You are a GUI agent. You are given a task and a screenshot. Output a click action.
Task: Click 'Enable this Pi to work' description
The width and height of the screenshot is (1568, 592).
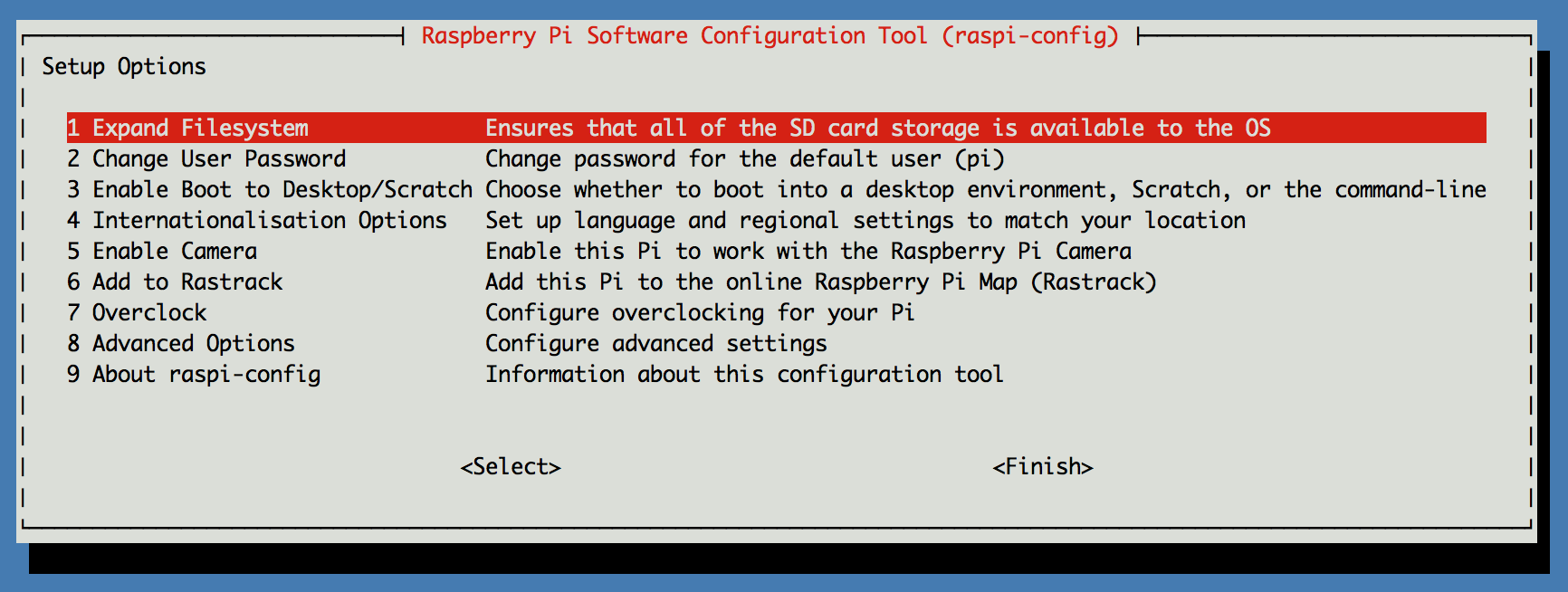[x=625, y=251]
